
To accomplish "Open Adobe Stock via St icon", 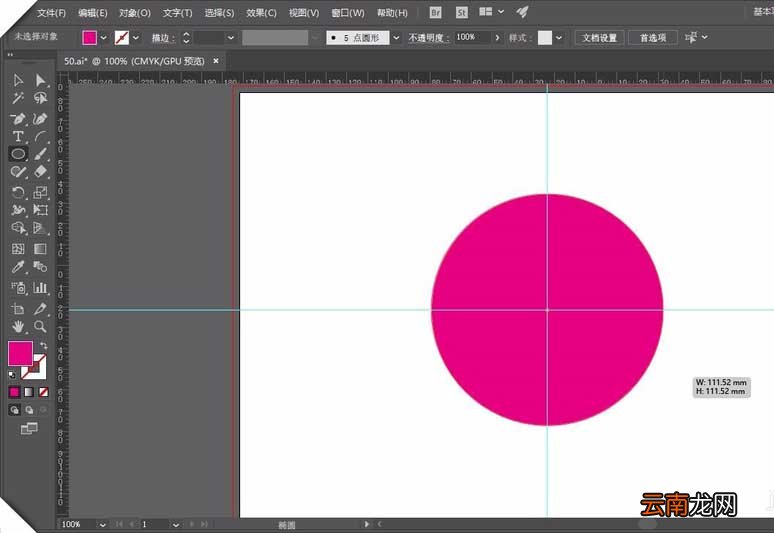I will [x=462, y=12].
